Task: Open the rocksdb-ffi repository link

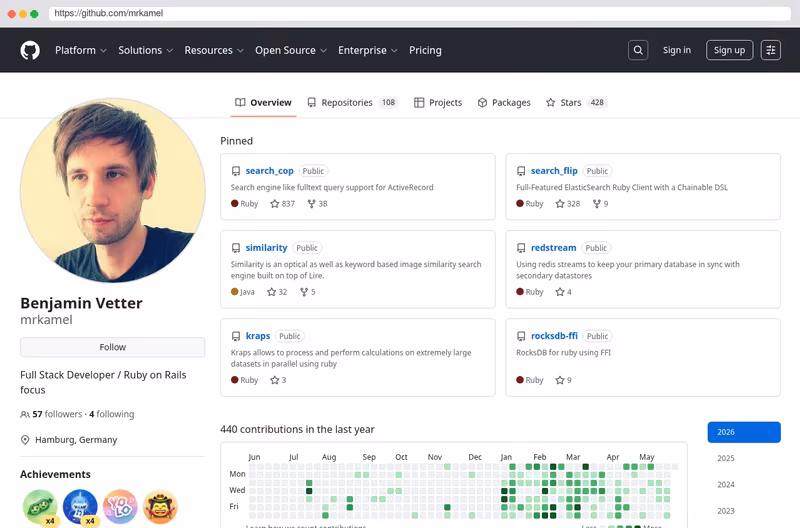Action: point(554,336)
